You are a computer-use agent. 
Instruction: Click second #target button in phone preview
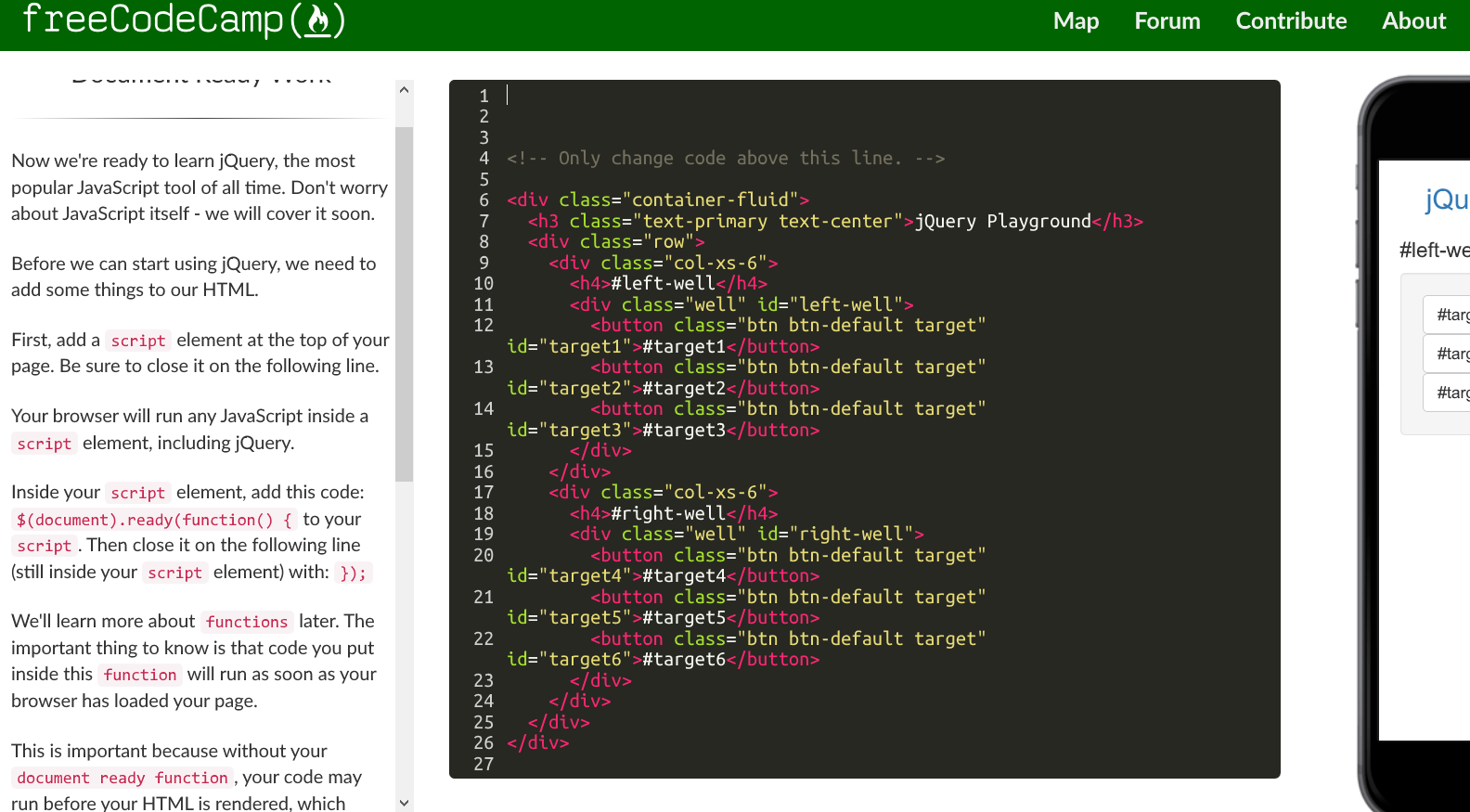1448,354
